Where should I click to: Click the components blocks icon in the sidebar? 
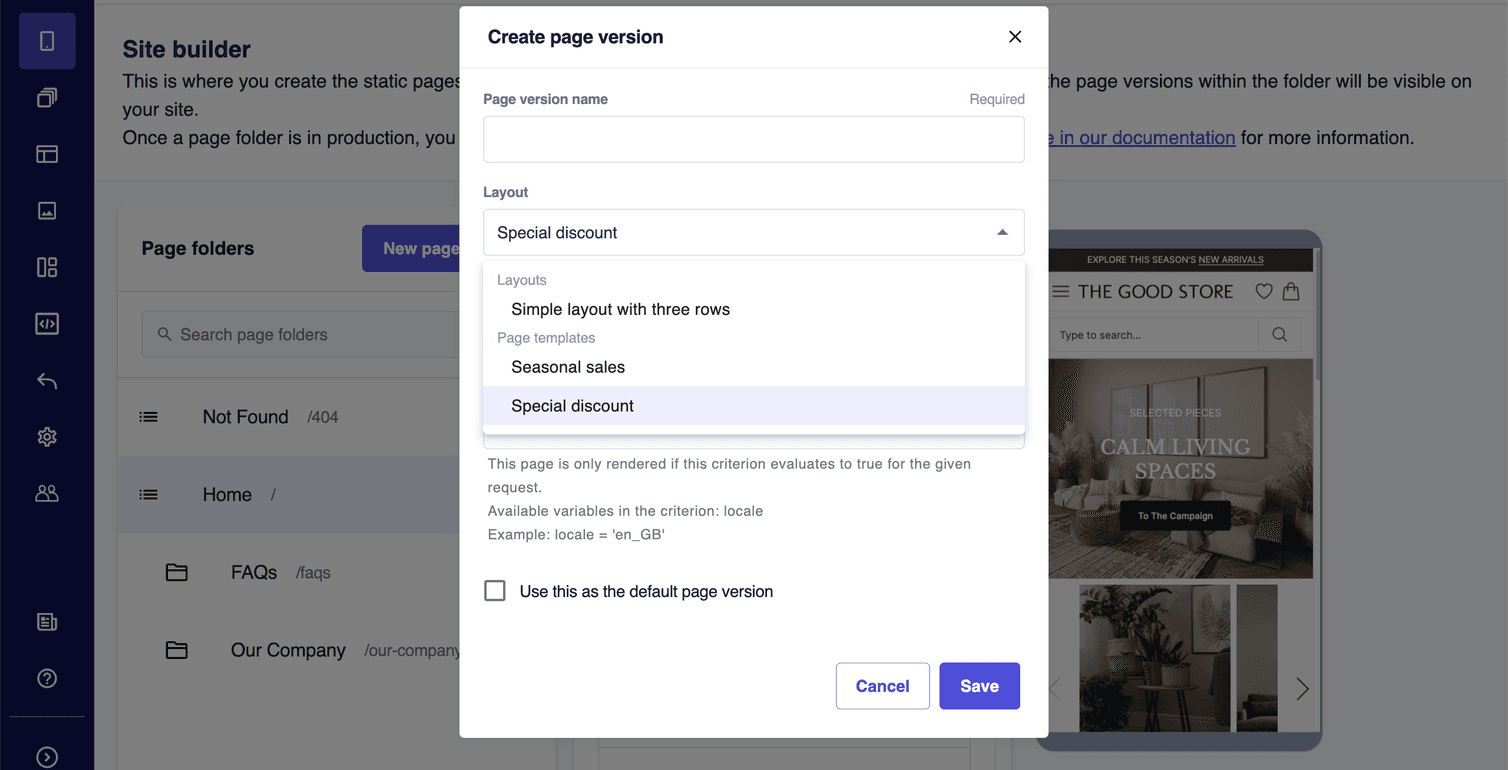coord(47,267)
